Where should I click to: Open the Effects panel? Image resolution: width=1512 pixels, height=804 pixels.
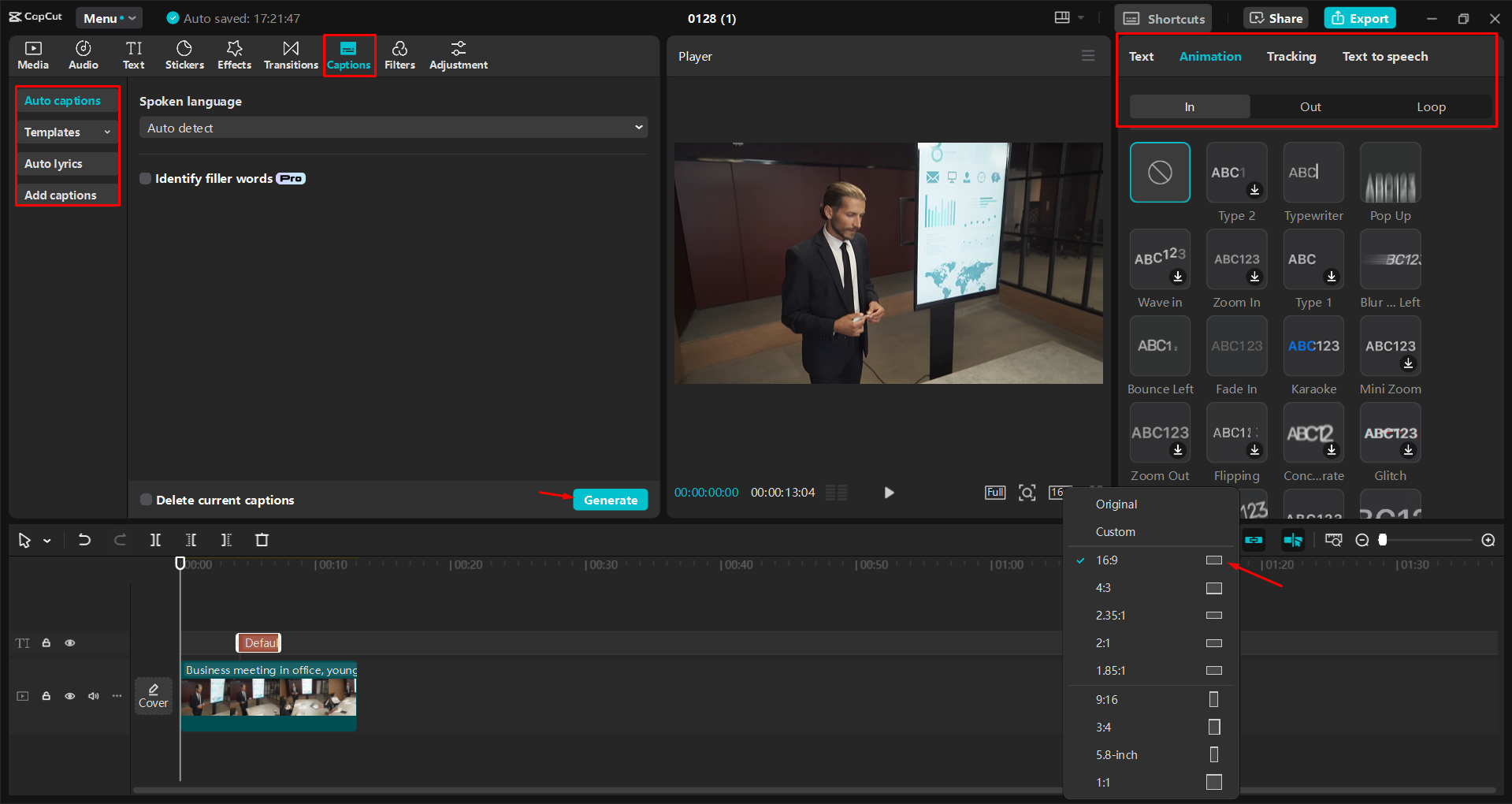pos(233,54)
